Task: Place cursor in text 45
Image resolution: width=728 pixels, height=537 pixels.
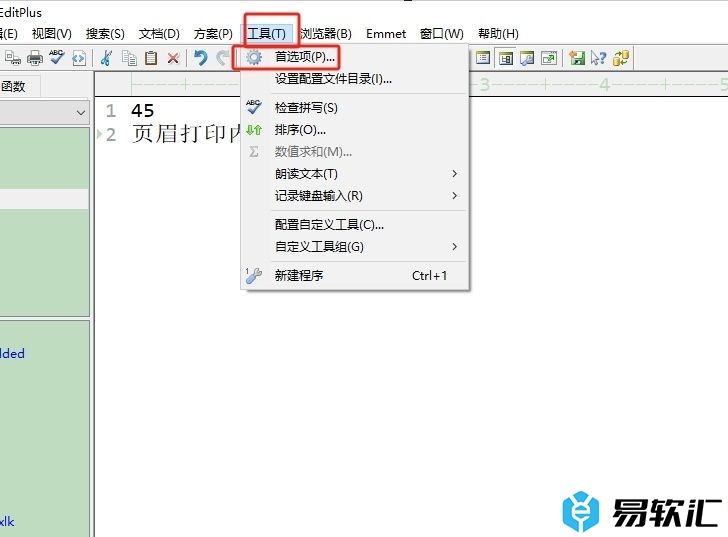Action: pyautogui.click(x=143, y=110)
